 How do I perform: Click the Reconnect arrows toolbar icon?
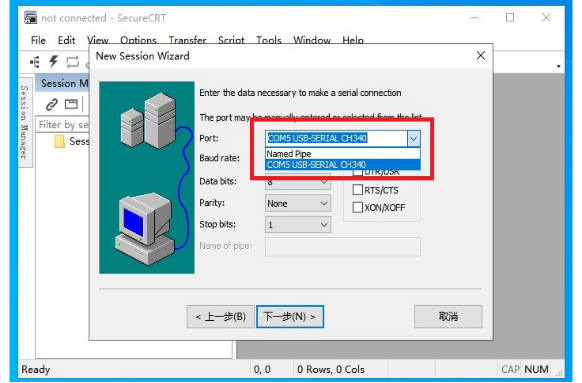(72, 62)
